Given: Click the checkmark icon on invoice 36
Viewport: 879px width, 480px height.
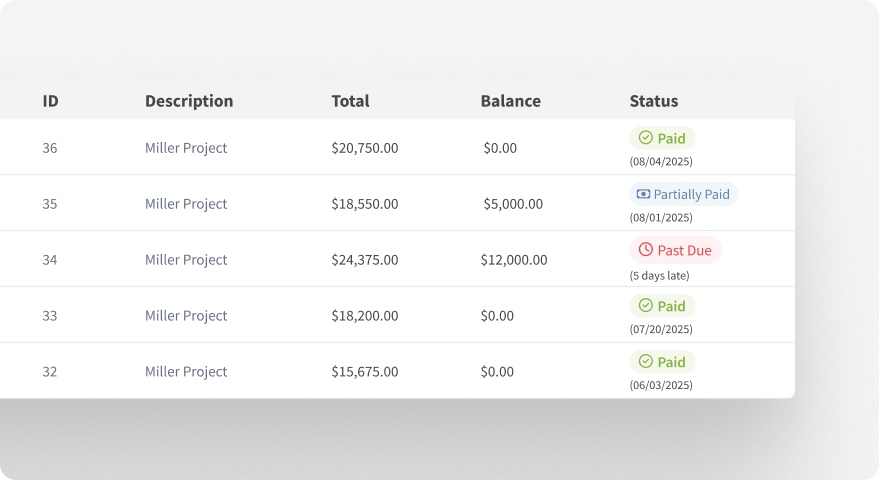Looking at the screenshot, I should 645,138.
